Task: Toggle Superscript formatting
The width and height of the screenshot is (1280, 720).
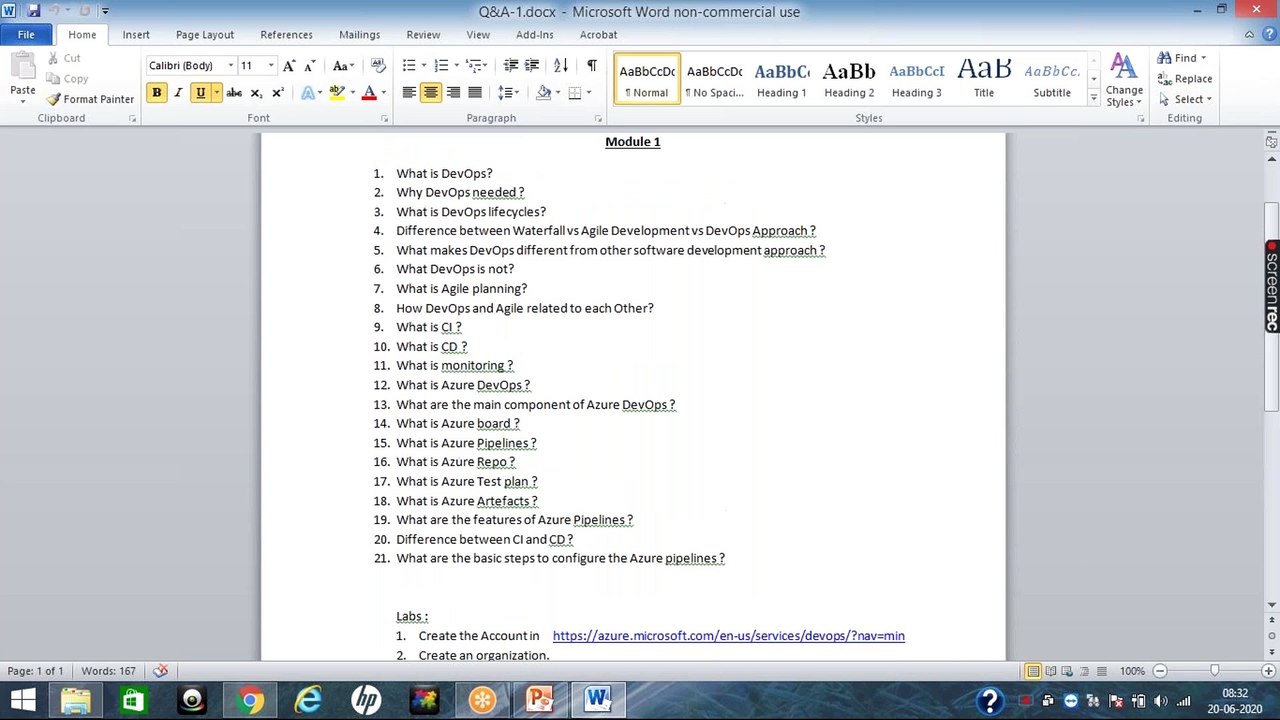Action: tap(278, 93)
